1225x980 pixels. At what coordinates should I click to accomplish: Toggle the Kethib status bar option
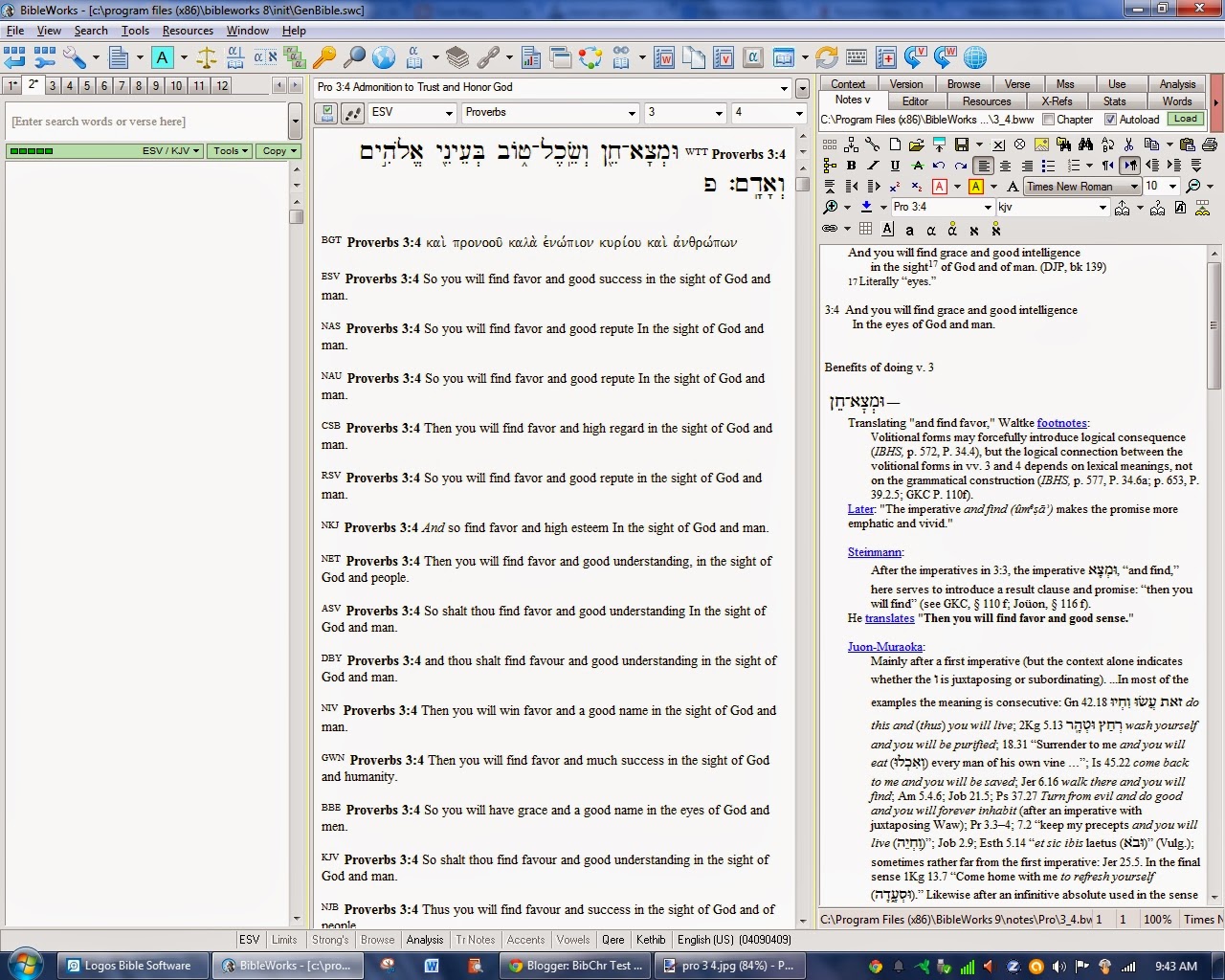[x=651, y=940]
